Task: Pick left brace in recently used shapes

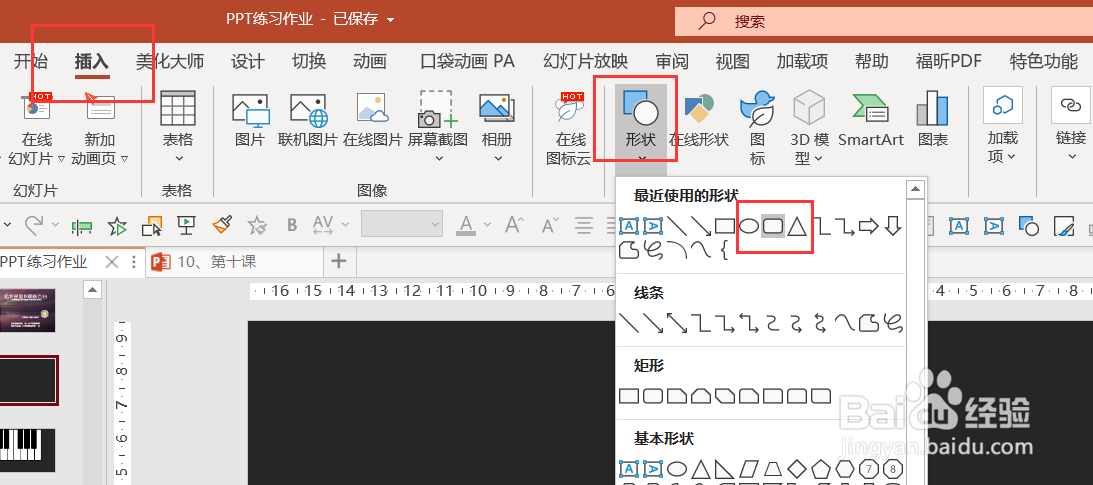Action: point(724,249)
